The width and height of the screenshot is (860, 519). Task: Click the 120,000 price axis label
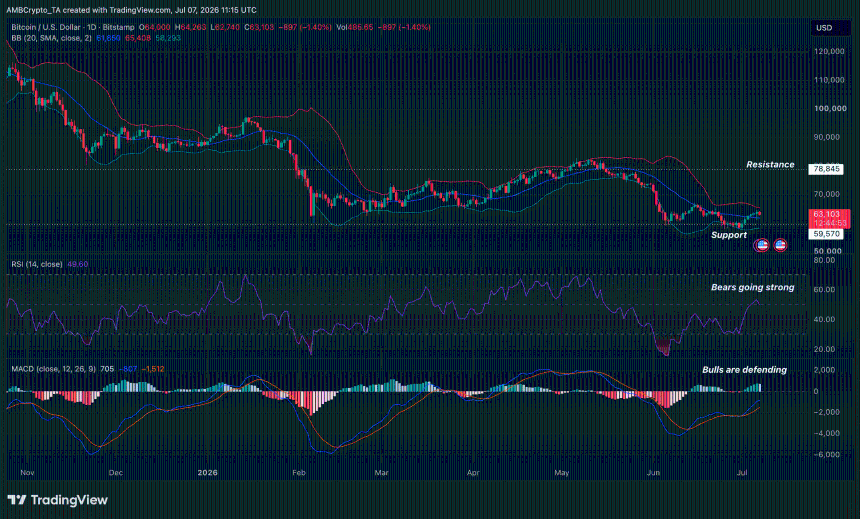pos(829,51)
